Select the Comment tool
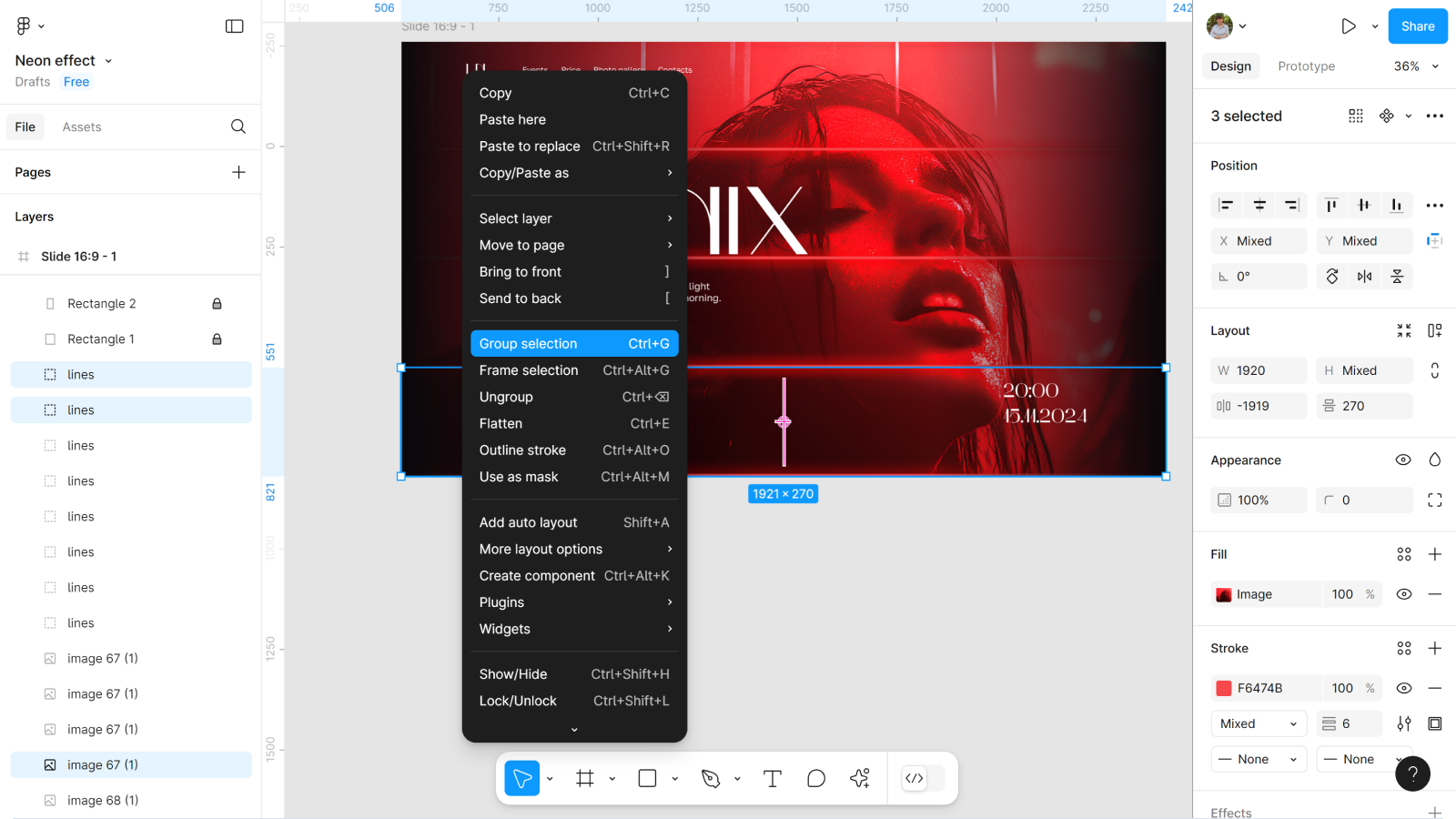 pos(816,778)
